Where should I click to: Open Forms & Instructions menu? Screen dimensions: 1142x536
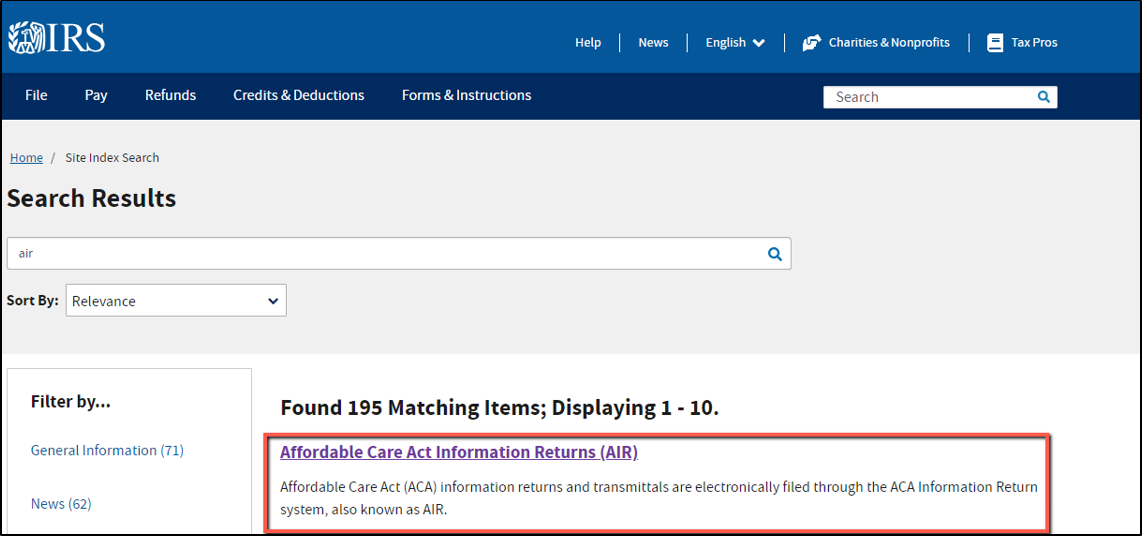point(466,95)
